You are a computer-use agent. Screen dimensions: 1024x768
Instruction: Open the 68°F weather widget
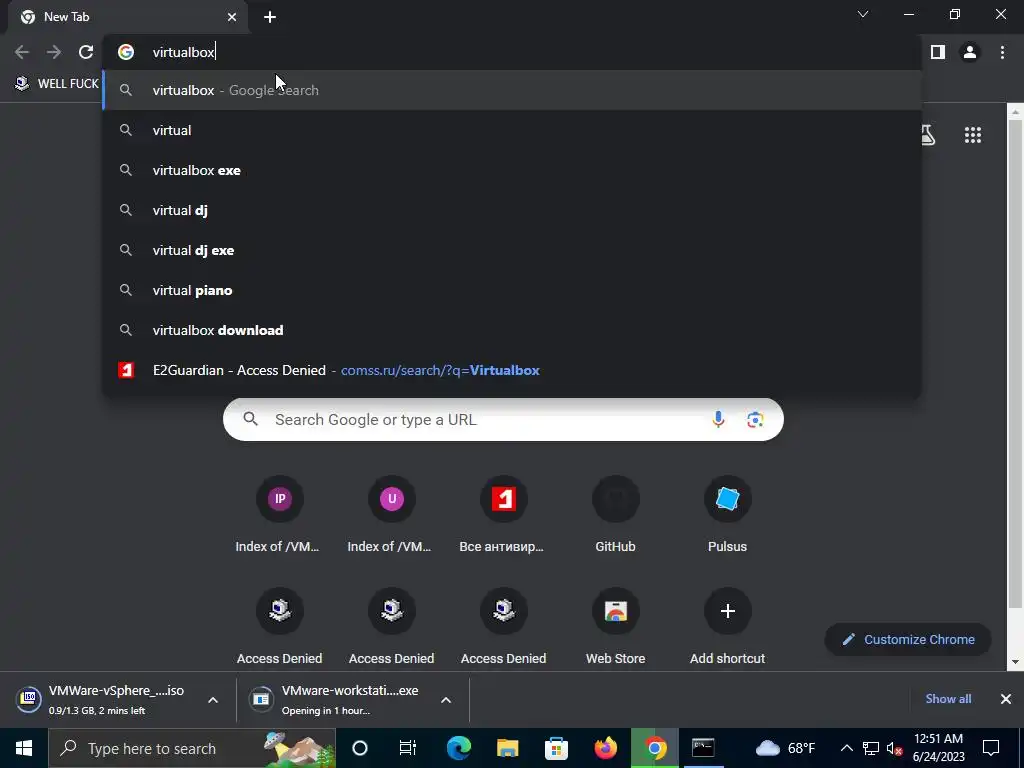(x=786, y=748)
